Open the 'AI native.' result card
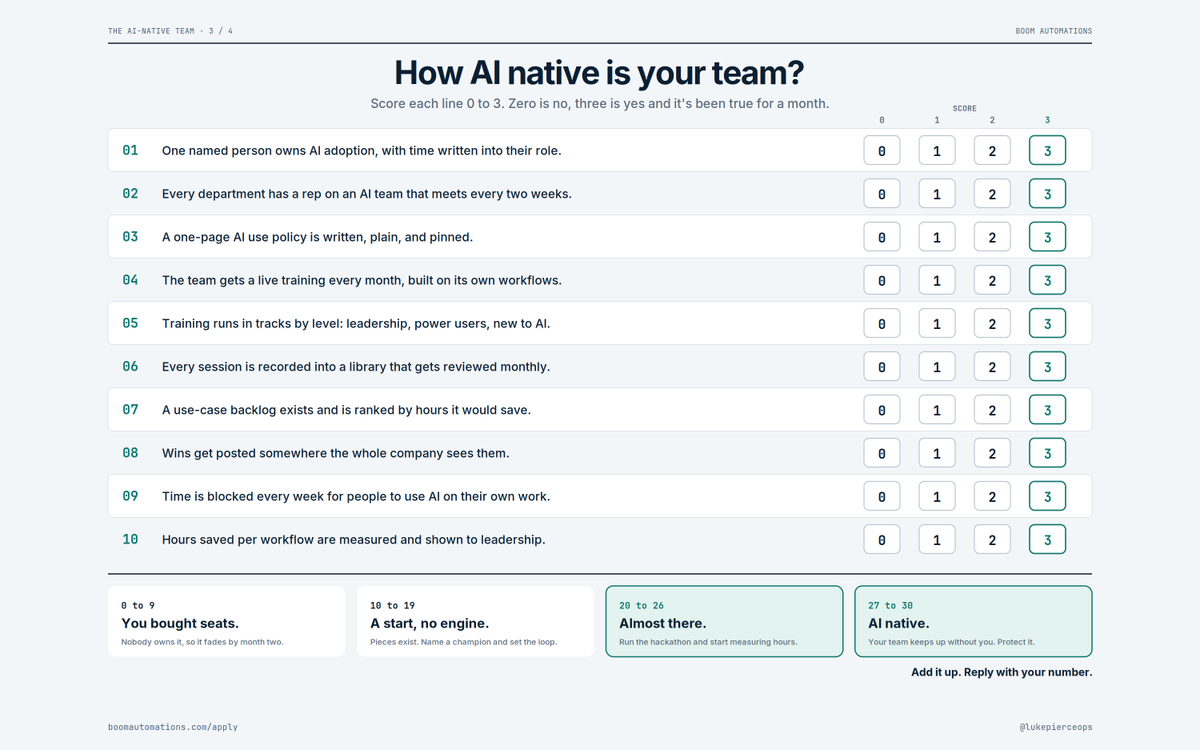This screenshot has width=1200, height=750. pyautogui.click(x=973, y=622)
